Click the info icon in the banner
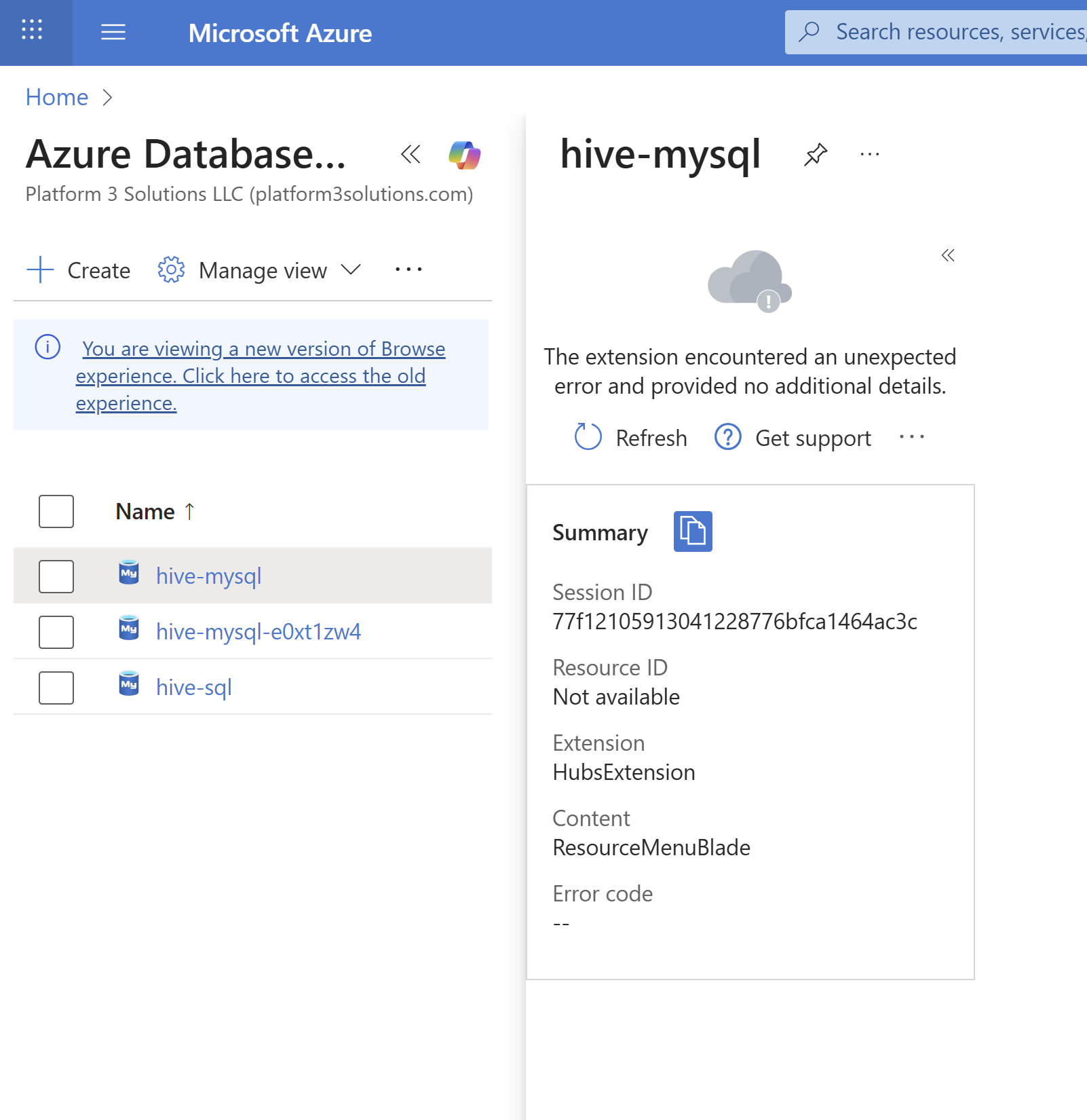Viewport: 1087px width, 1120px height. [47, 347]
